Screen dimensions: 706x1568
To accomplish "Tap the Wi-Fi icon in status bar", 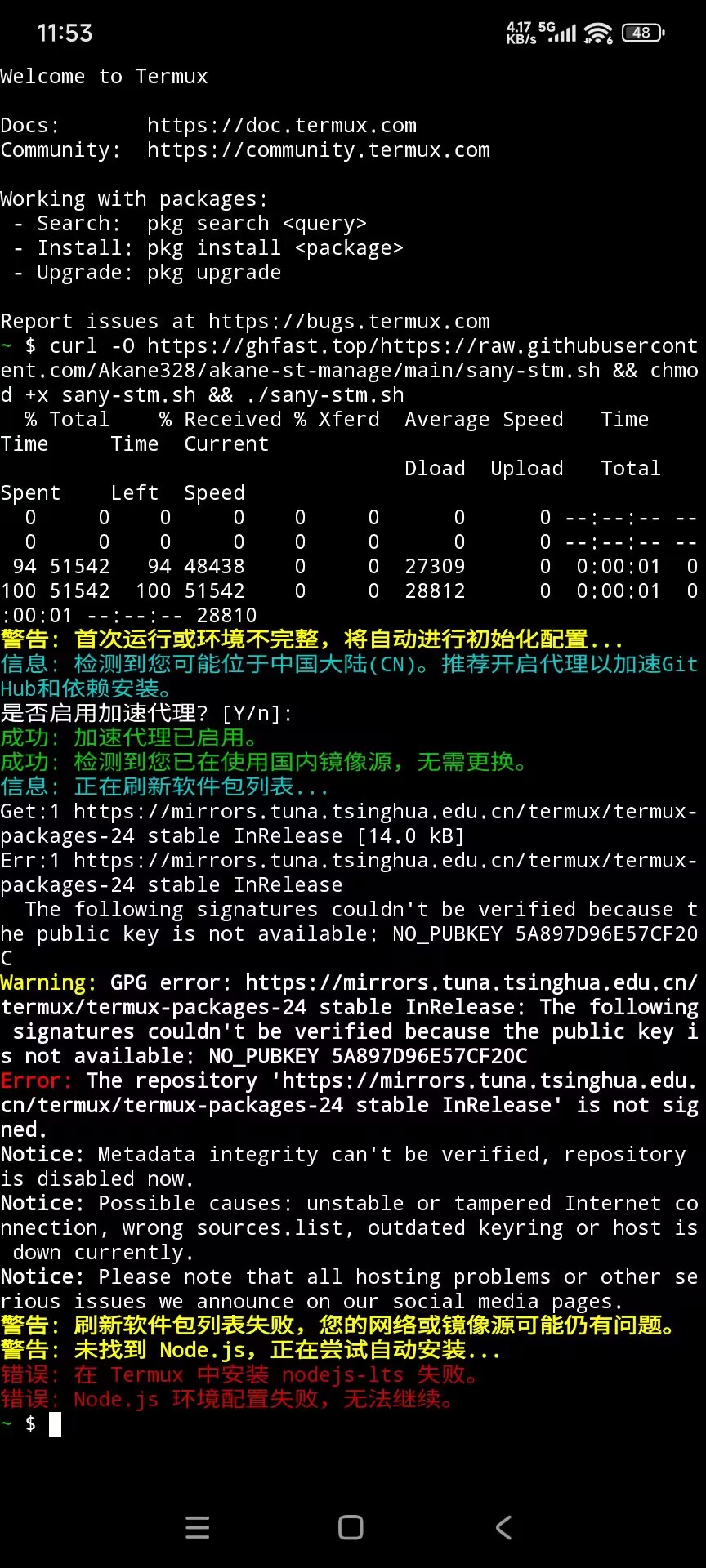I will (598, 33).
